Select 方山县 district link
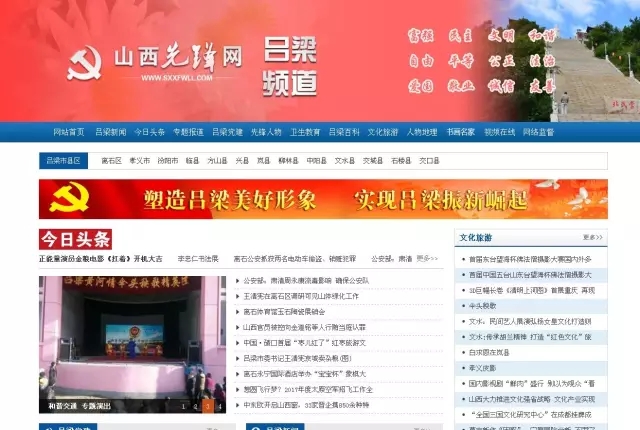 [x=217, y=161]
